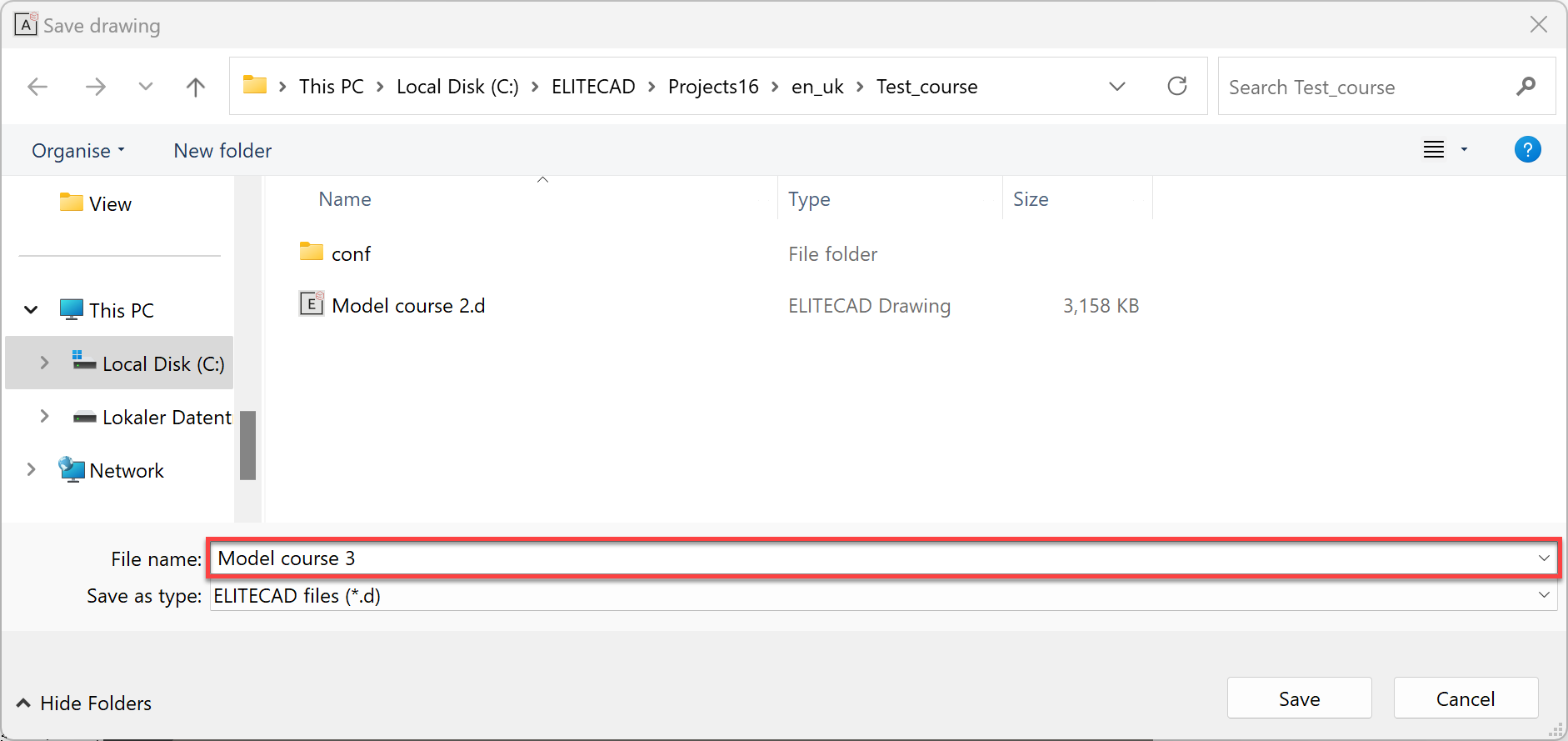
Task: Open the Save as type dropdown
Action: point(1543,595)
